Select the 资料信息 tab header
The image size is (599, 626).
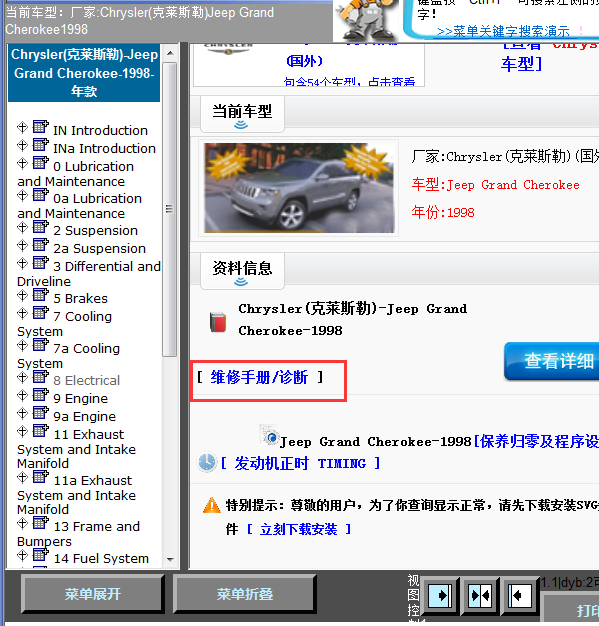click(x=242, y=271)
